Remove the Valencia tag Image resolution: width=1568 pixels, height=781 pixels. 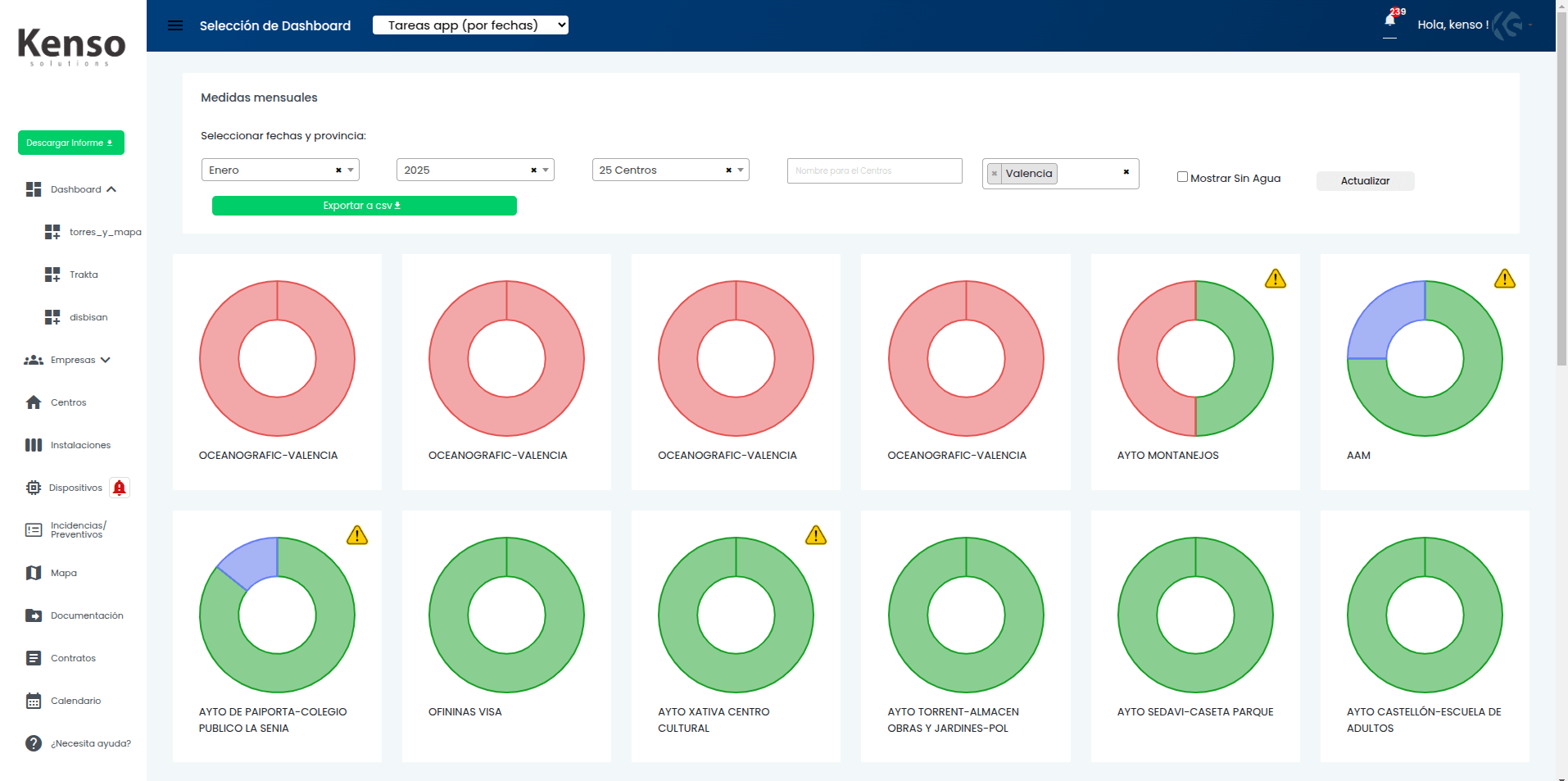(x=995, y=174)
